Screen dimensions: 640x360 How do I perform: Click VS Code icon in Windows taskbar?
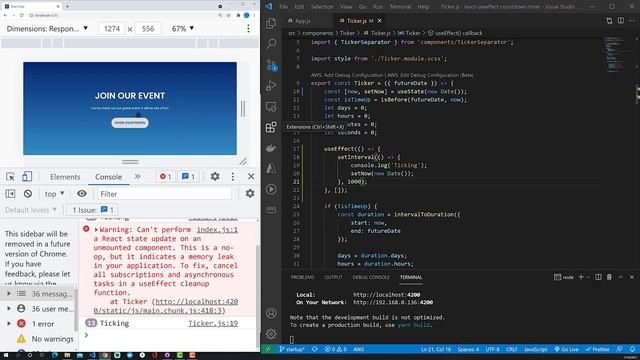pyautogui.click(x=92, y=356)
